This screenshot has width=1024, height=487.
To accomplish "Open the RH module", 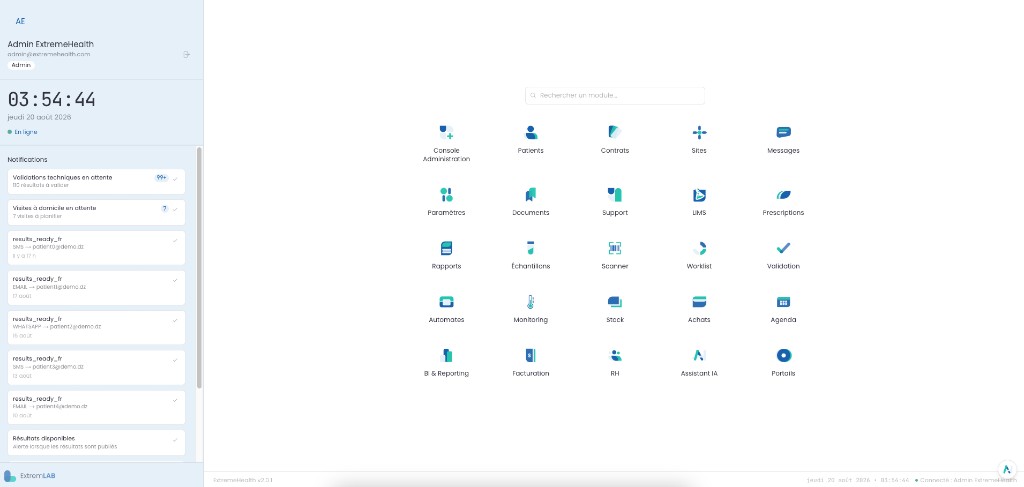I will pyautogui.click(x=615, y=362).
